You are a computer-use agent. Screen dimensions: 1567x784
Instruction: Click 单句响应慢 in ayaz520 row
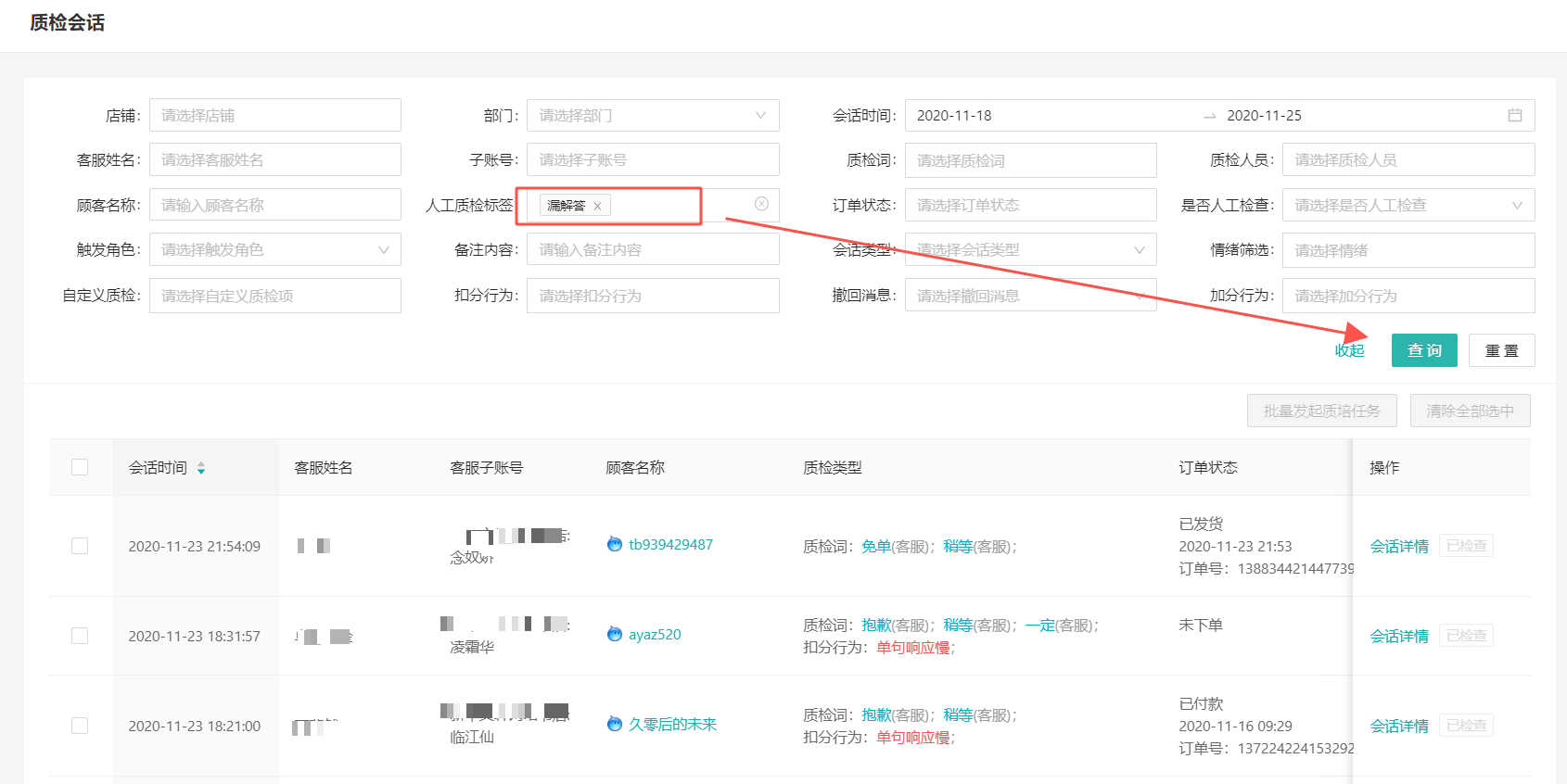913,647
